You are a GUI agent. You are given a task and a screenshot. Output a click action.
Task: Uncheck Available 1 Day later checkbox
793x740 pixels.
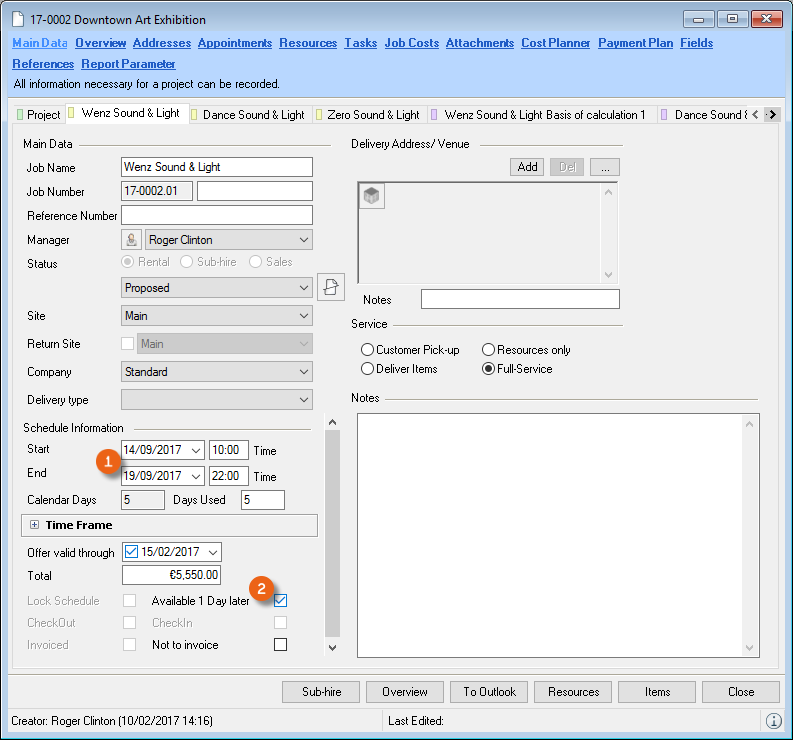(280, 601)
